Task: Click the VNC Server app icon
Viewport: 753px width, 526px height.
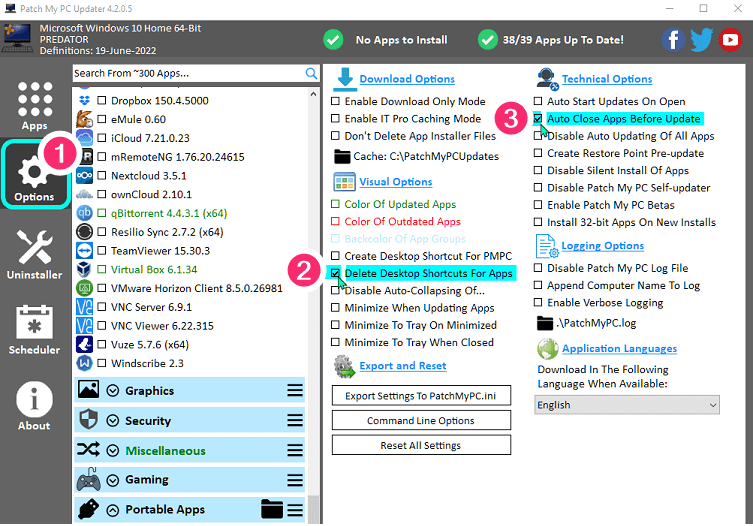Action: click(x=85, y=307)
